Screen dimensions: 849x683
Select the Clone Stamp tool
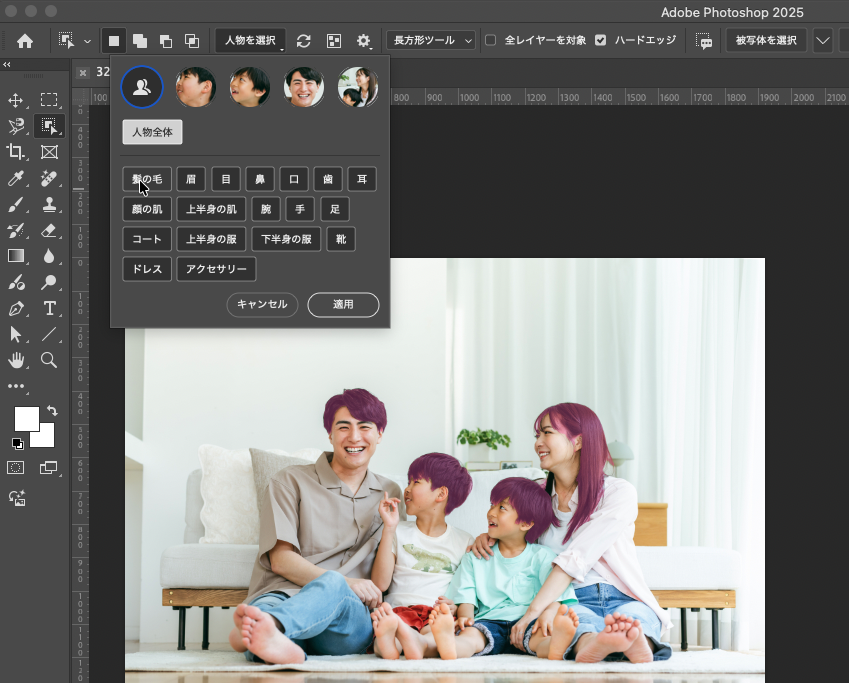tap(49, 204)
